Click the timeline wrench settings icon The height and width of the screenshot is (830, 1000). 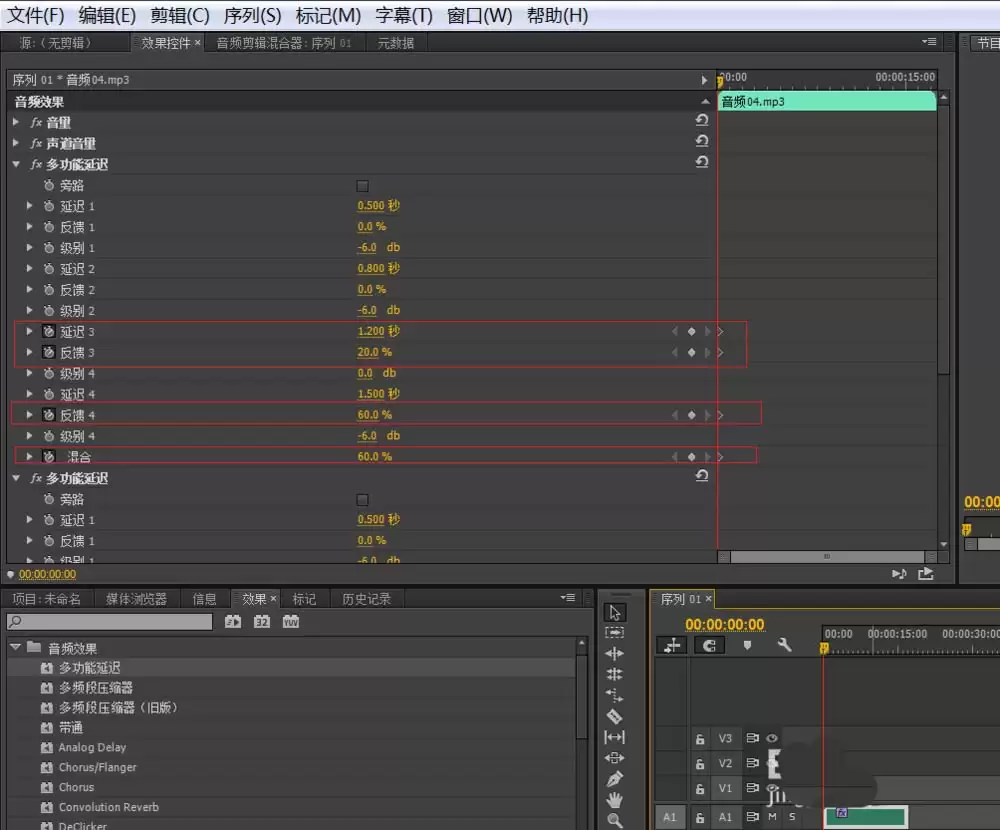[784, 645]
